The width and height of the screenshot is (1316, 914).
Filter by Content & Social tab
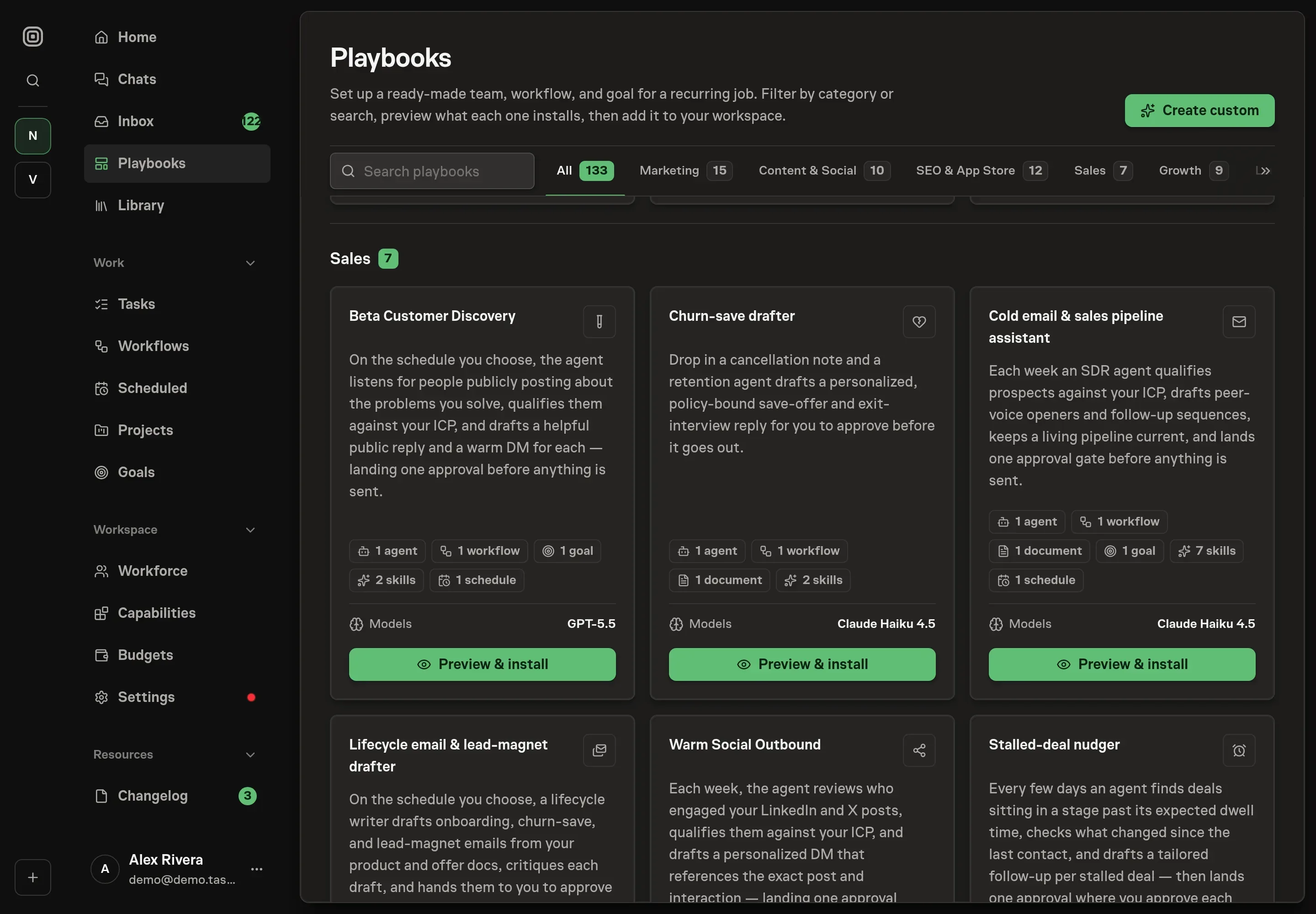[824, 170]
